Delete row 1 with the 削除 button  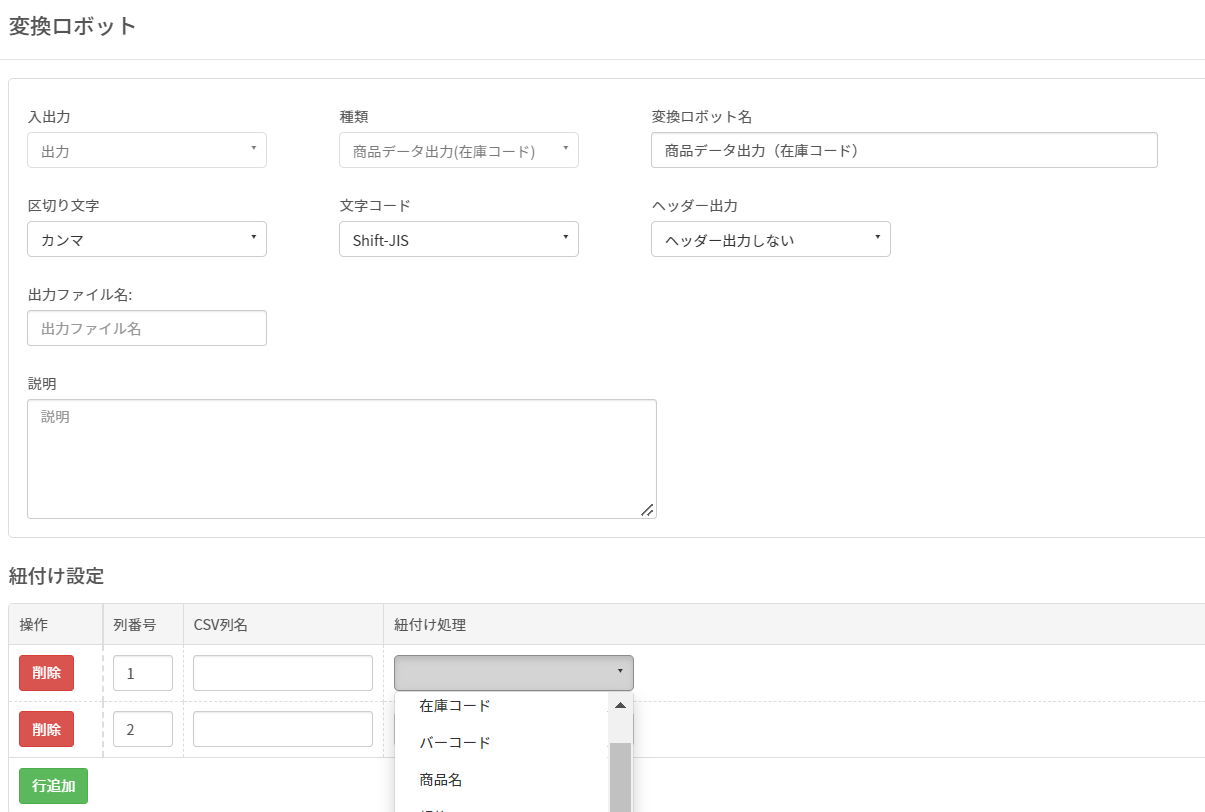[x=46, y=673]
